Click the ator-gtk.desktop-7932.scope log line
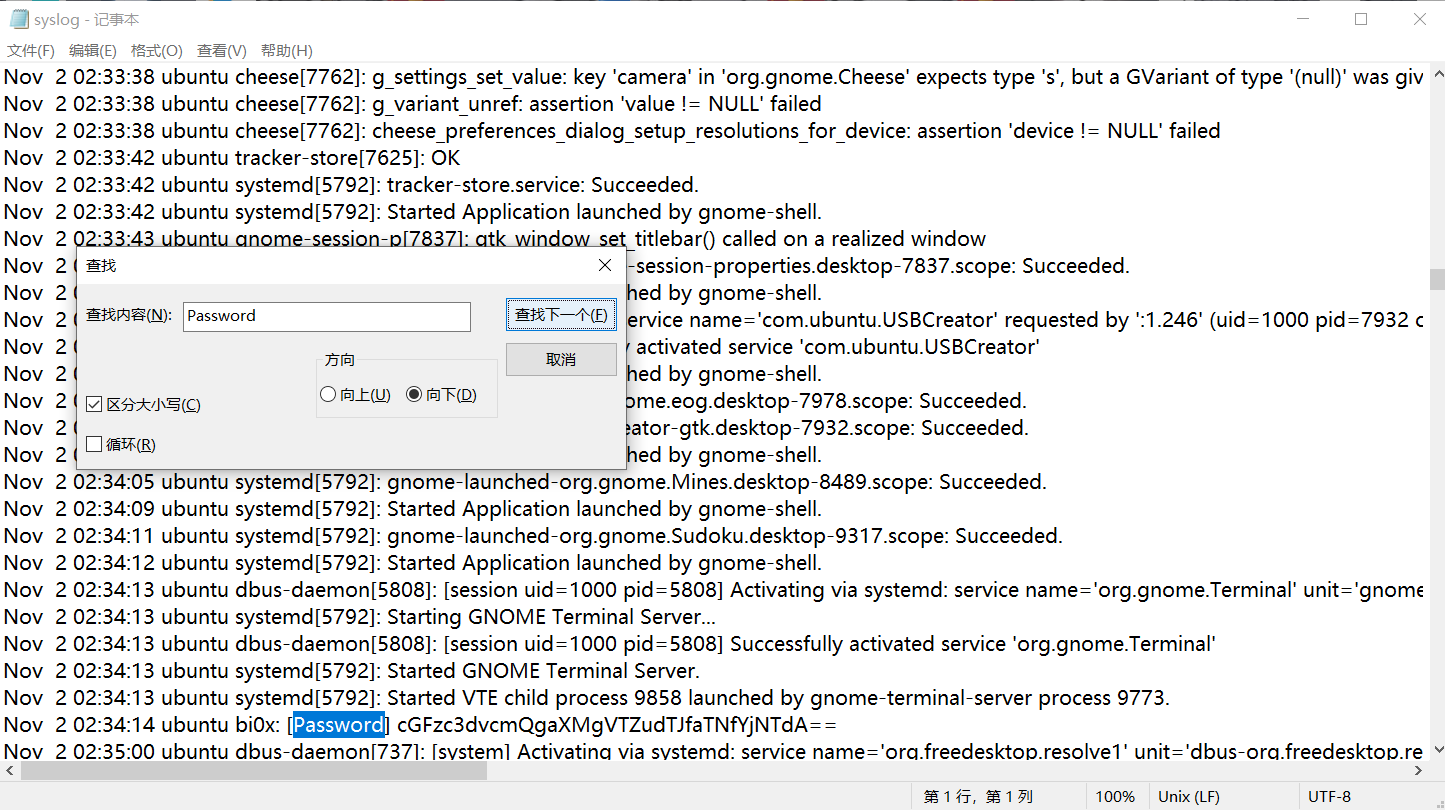This screenshot has width=1445, height=810. [x=828, y=428]
